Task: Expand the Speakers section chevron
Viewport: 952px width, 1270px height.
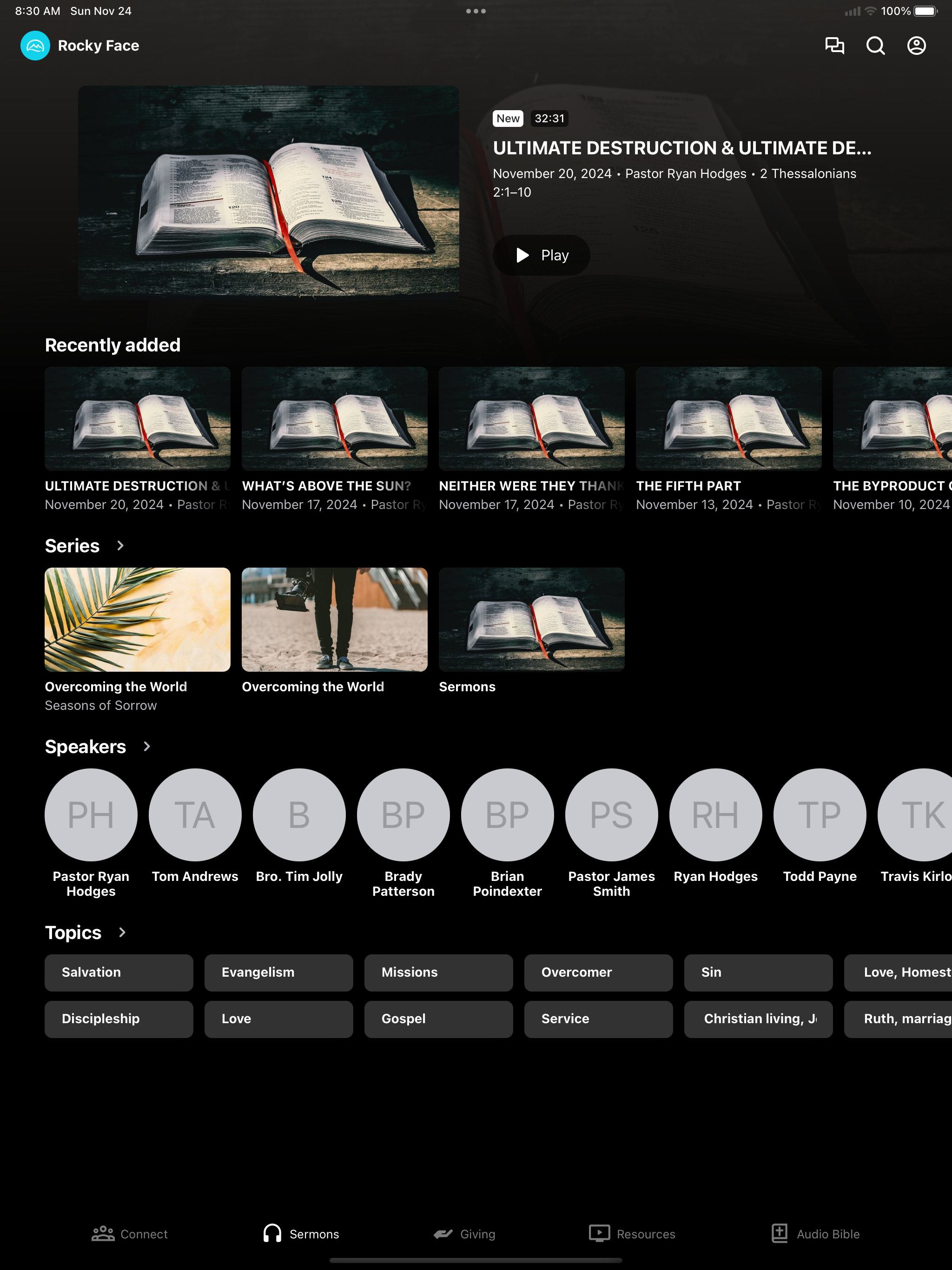Action: (146, 747)
